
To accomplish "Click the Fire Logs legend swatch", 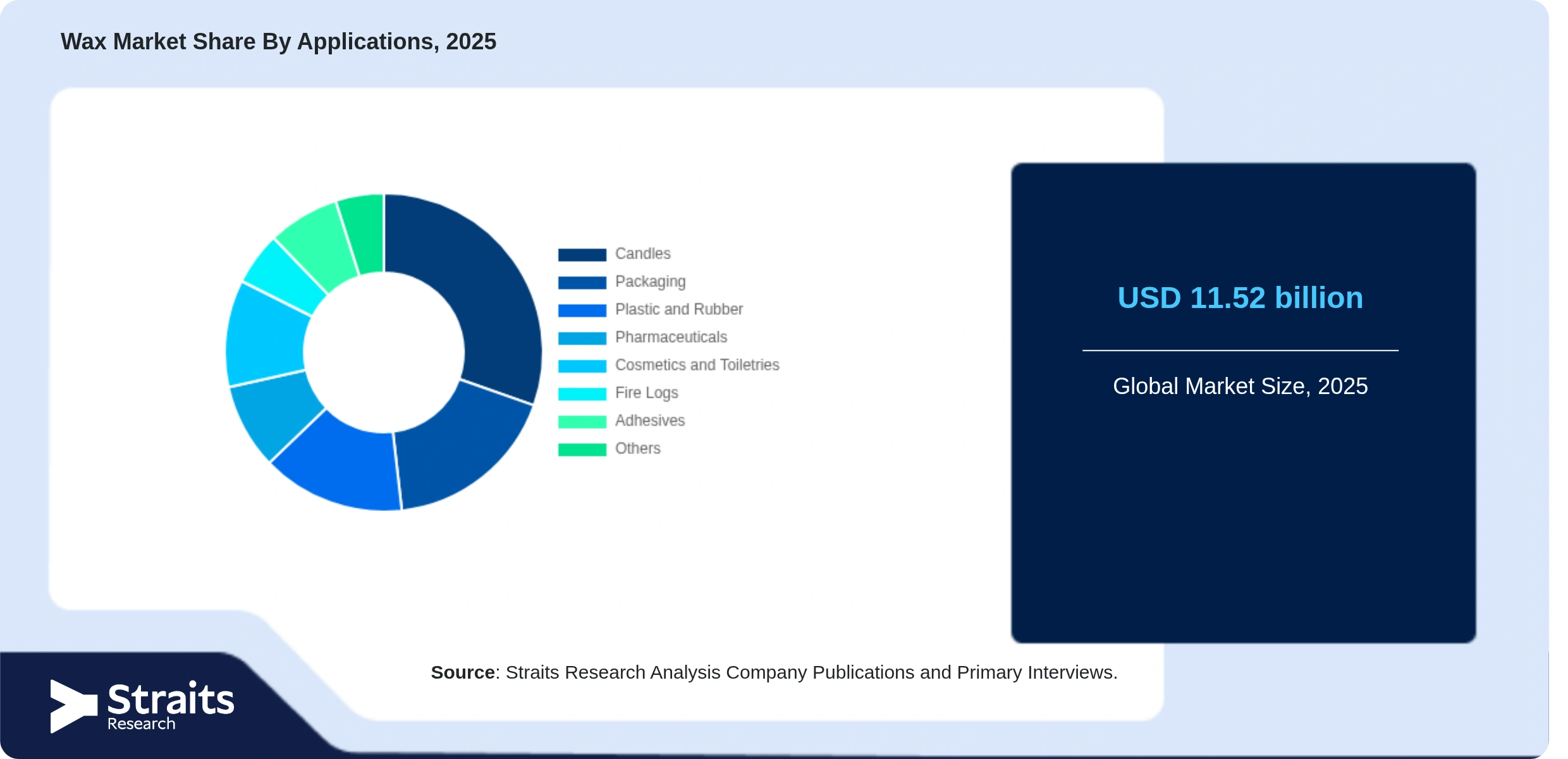I will tap(582, 393).
